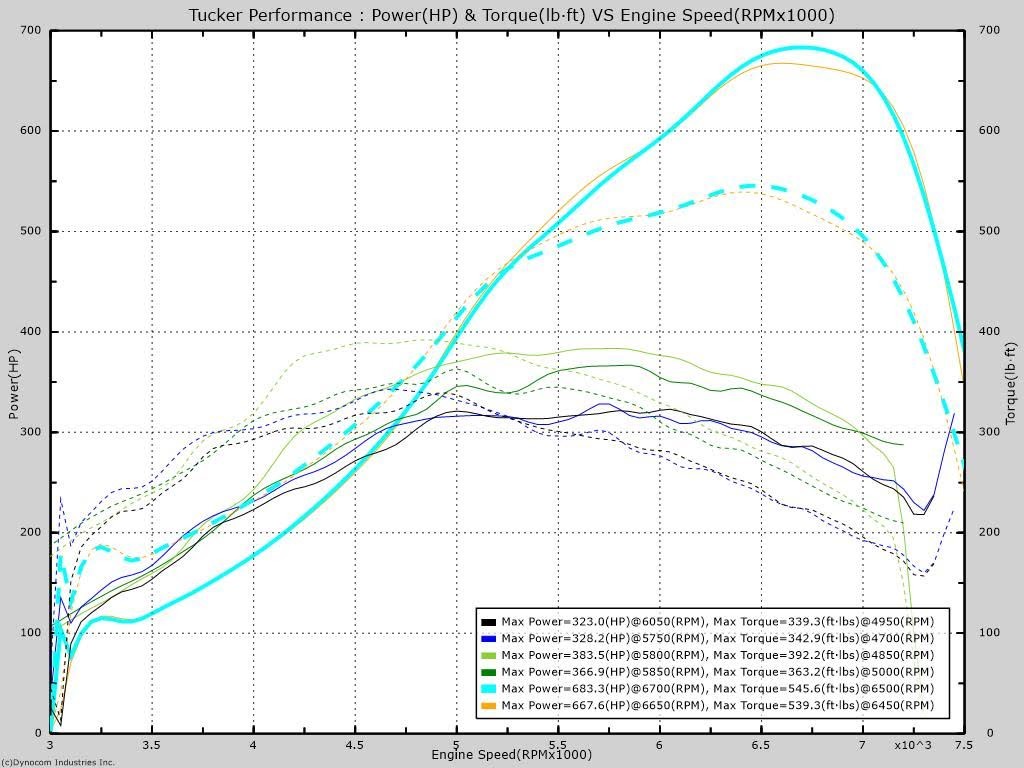Screen dimensions: 1024x768
Task: Click the '(c)Dynocom Industries Inc.' copyright text
Action: tap(57, 762)
